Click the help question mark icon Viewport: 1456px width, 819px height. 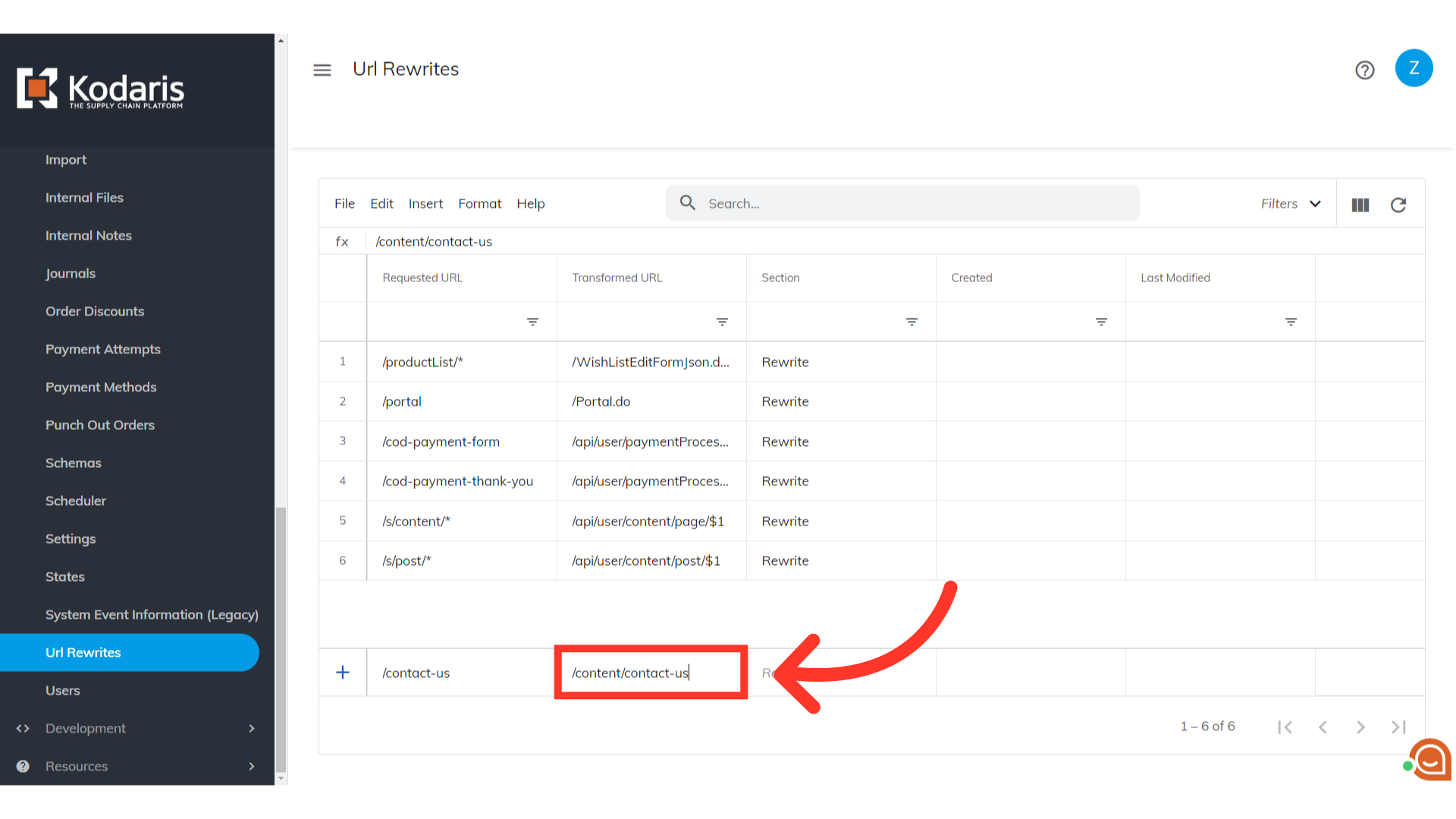(x=1365, y=70)
